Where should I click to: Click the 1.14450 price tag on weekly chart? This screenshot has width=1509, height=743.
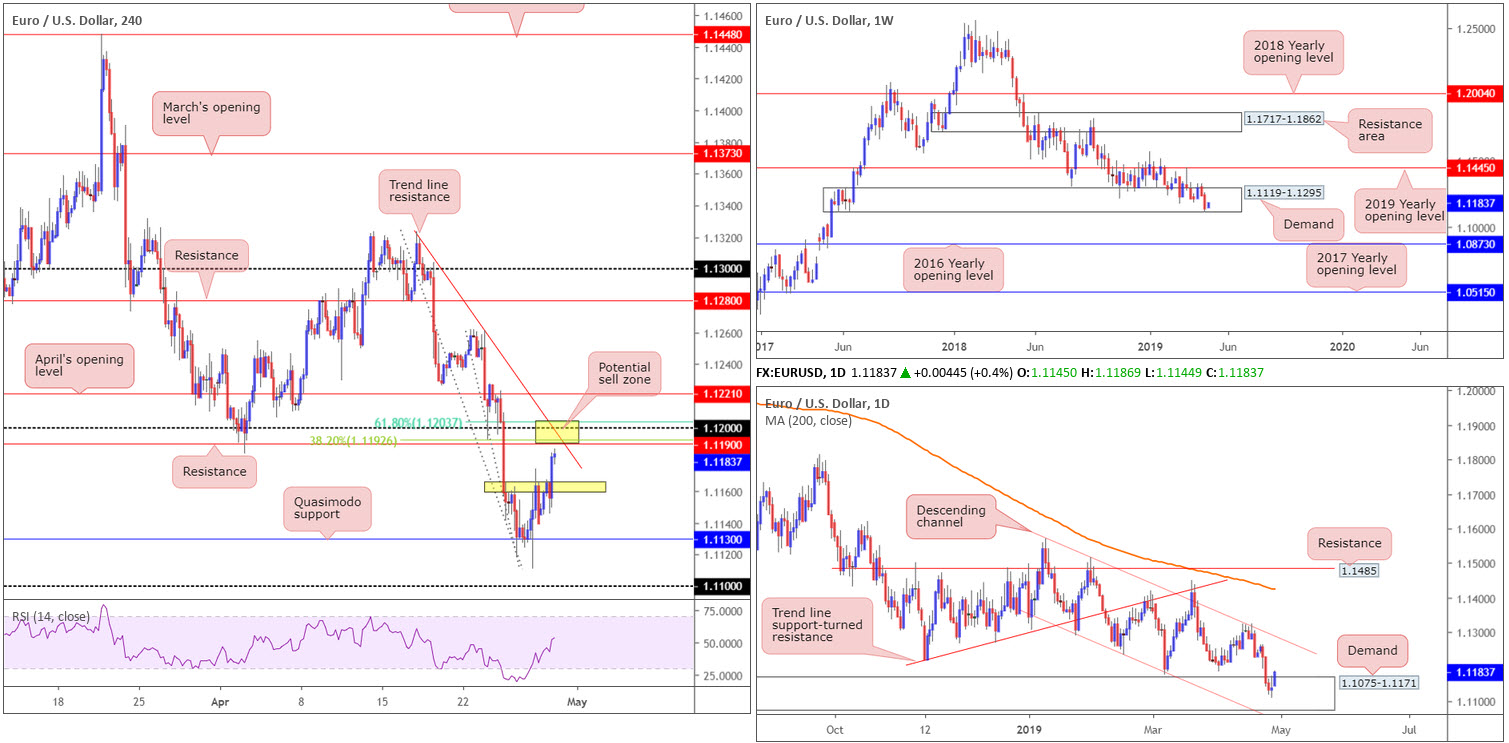point(1474,168)
